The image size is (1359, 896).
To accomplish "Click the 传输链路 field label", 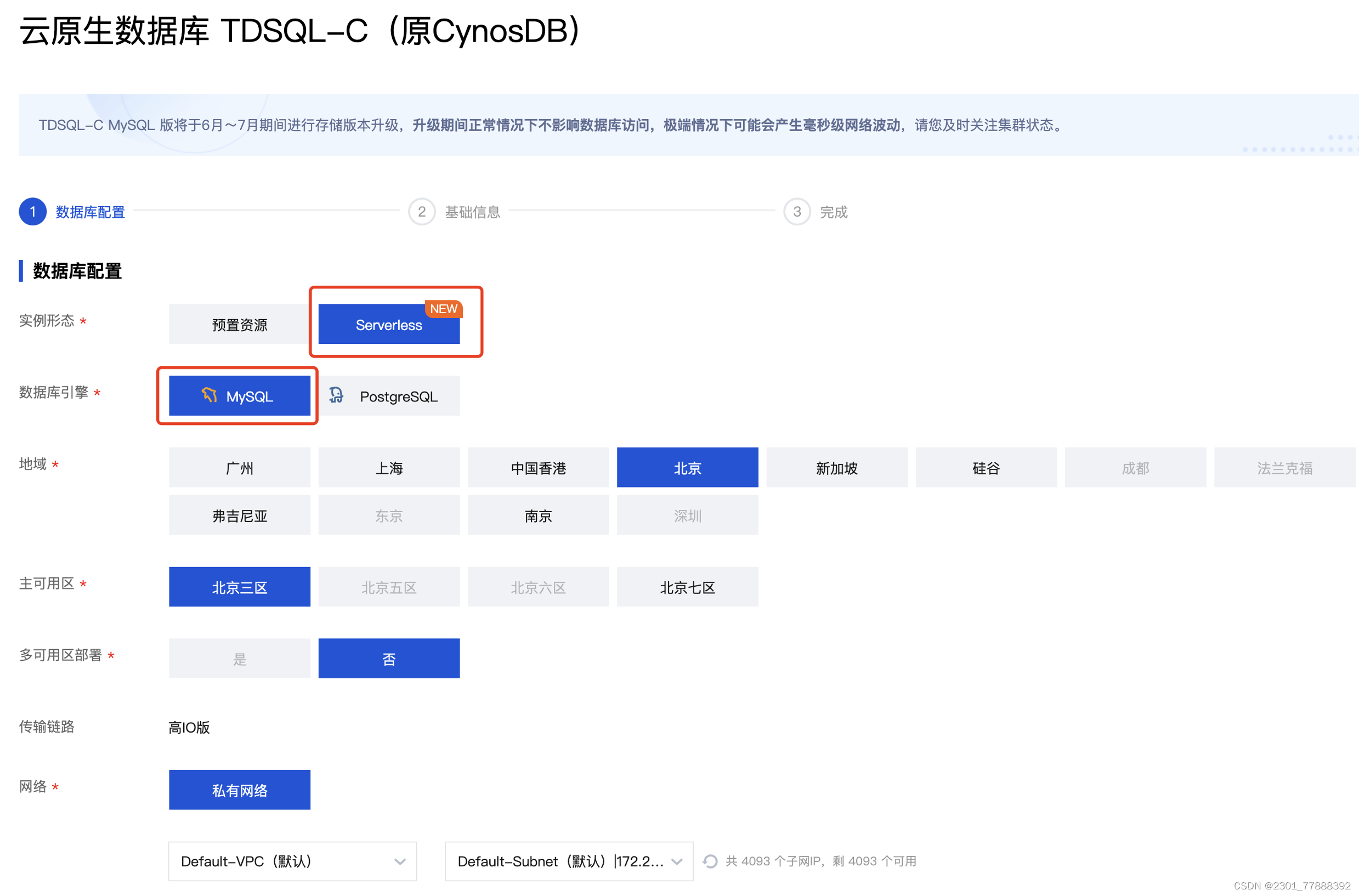I will pyautogui.click(x=47, y=726).
